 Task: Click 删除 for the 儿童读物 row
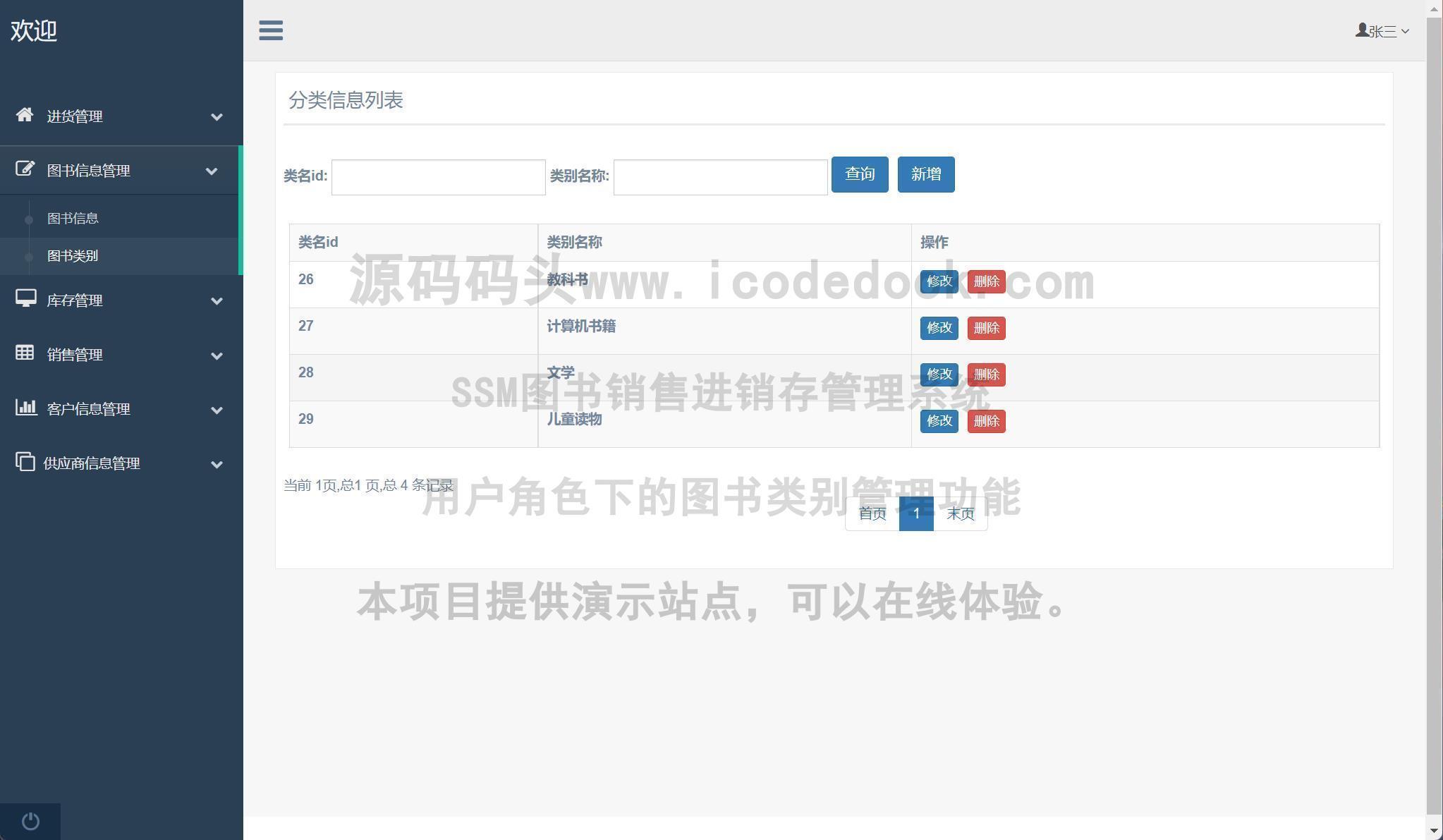(x=986, y=421)
